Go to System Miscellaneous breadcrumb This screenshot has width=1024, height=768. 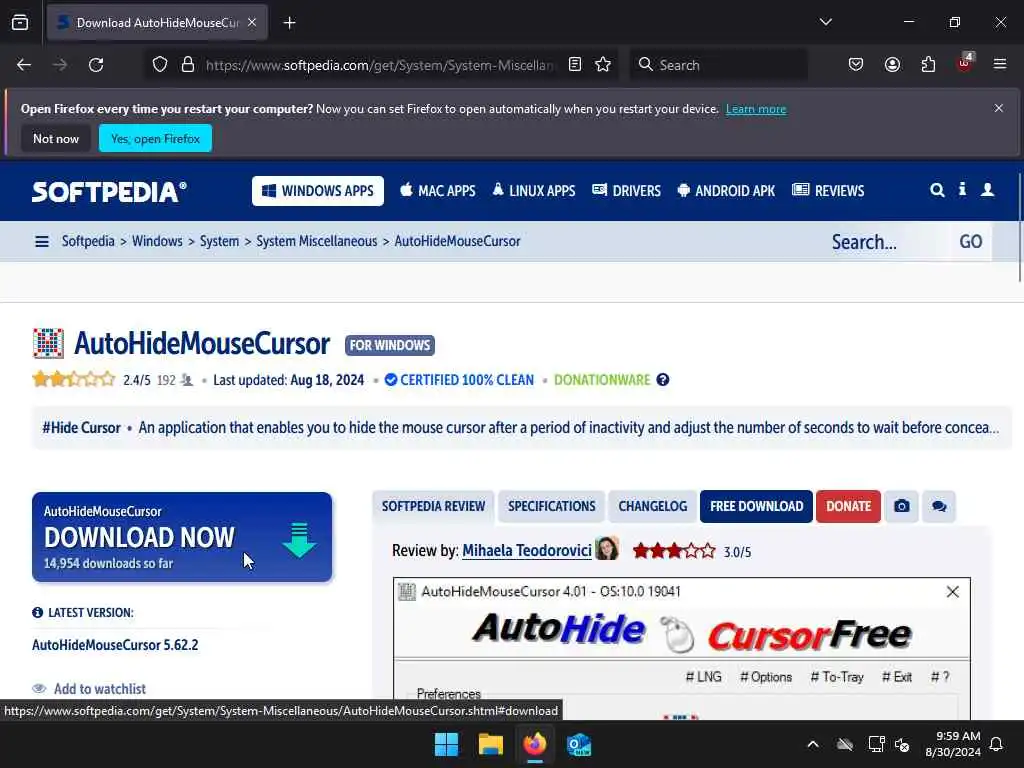pos(317,241)
